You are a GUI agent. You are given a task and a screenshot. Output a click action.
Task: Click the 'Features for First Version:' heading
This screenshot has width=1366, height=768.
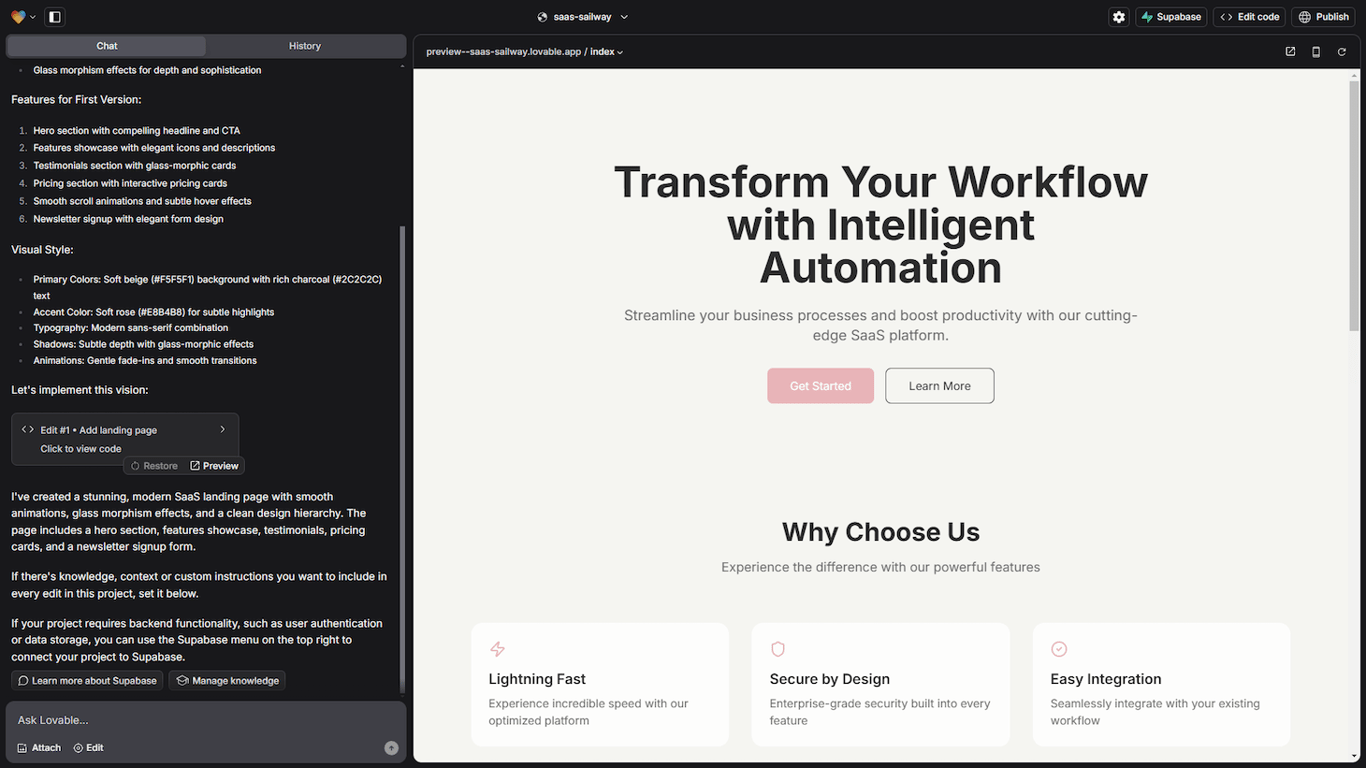76,100
